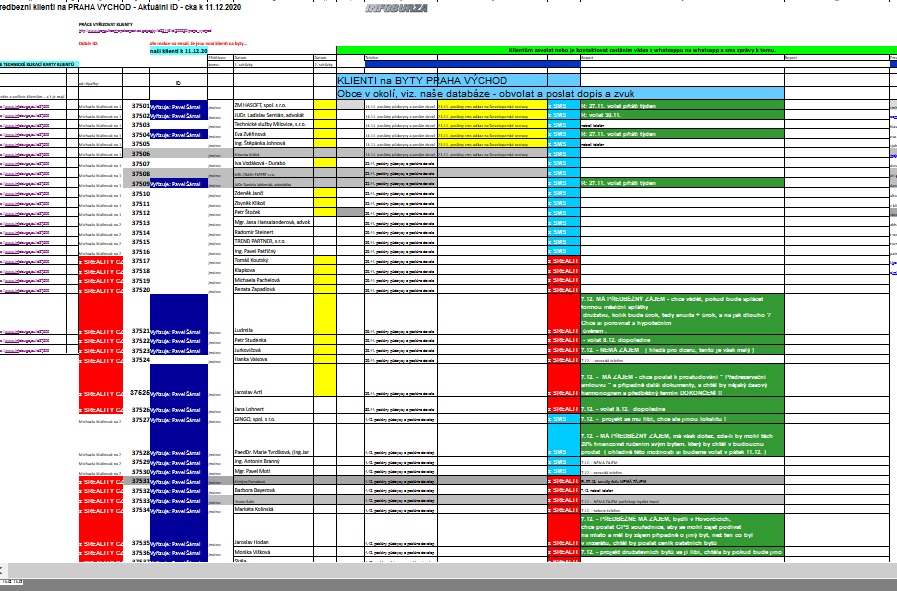Click the horizontal scrollbar track at bottom
This screenshot has height=591, width=897.
451,570
